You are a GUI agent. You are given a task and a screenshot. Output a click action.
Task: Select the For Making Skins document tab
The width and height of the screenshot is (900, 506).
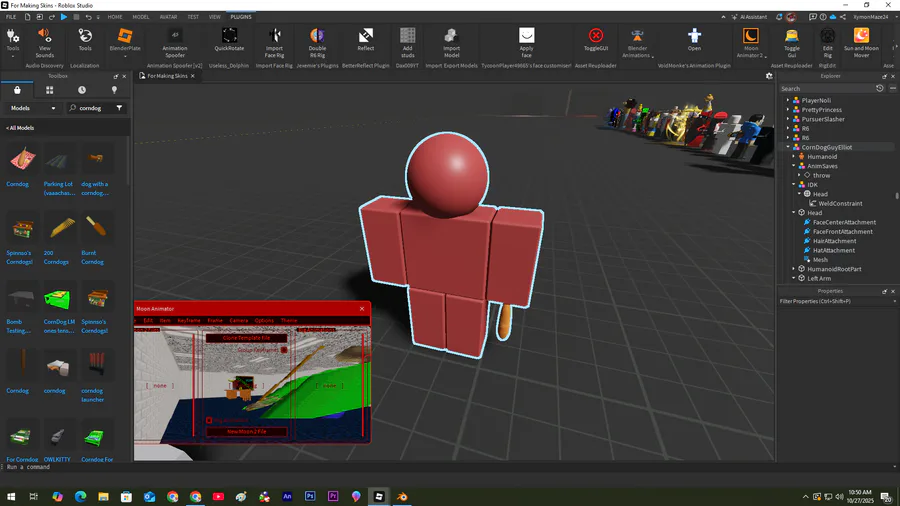click(167, 76)
